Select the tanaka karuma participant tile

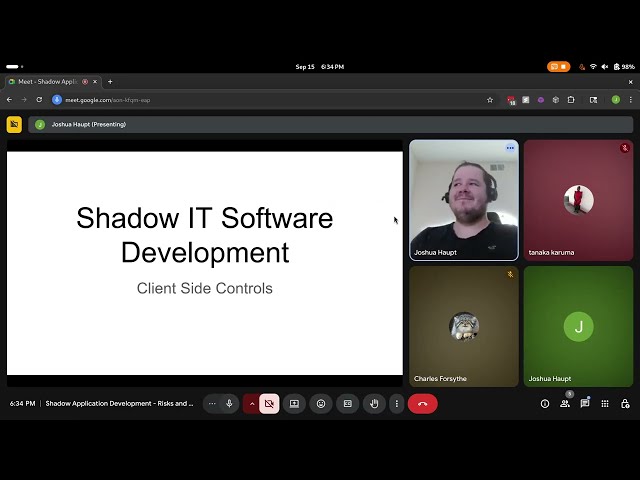tap(578, 200)
